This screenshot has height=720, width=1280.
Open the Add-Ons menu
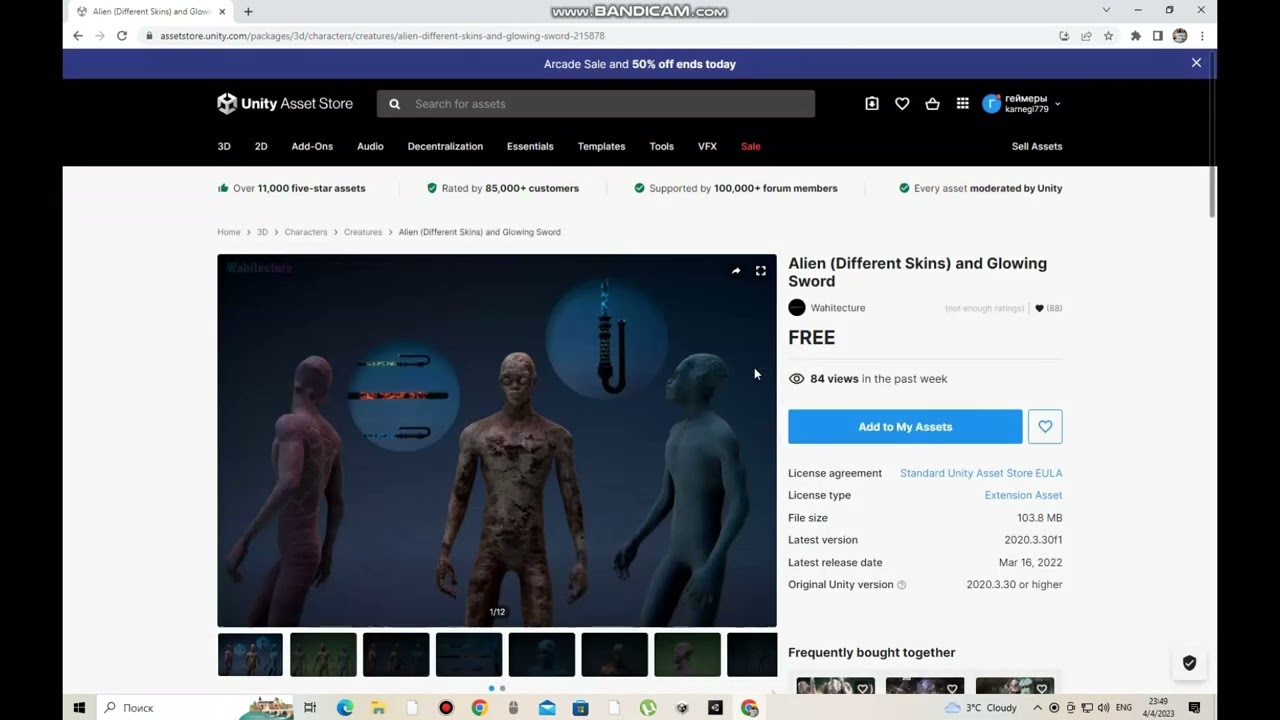312,146
